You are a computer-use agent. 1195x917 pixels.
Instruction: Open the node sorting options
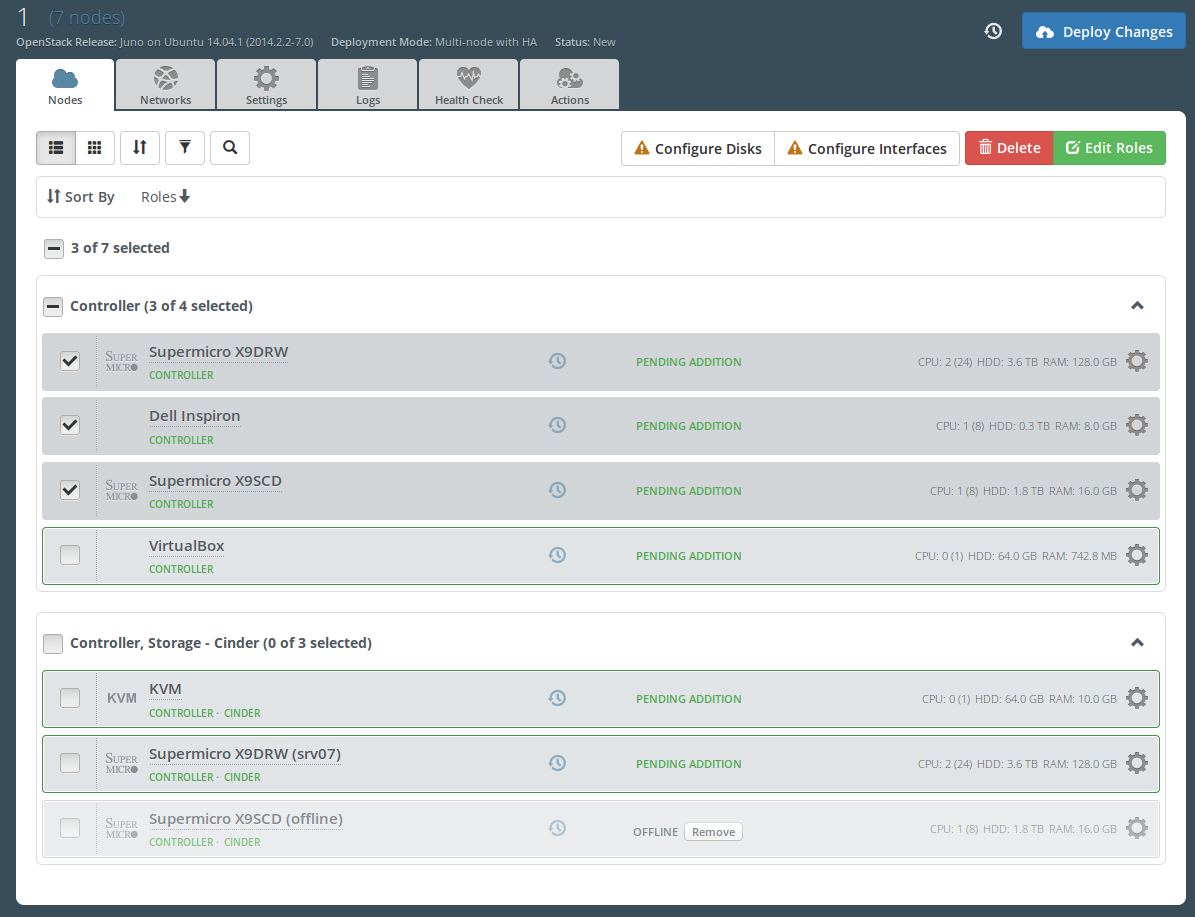click(x=140, y=148)
